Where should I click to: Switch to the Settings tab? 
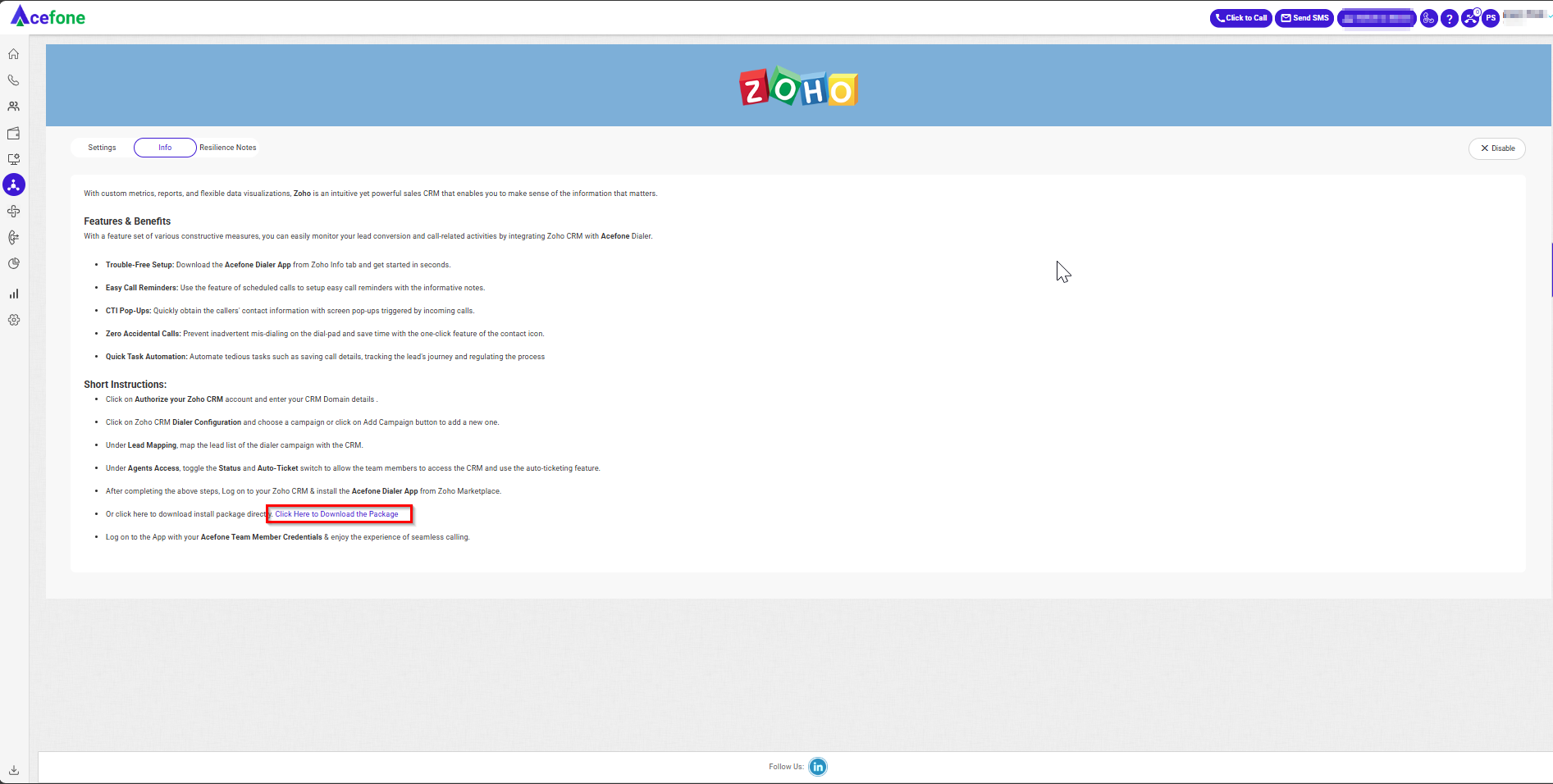(102, 148)
